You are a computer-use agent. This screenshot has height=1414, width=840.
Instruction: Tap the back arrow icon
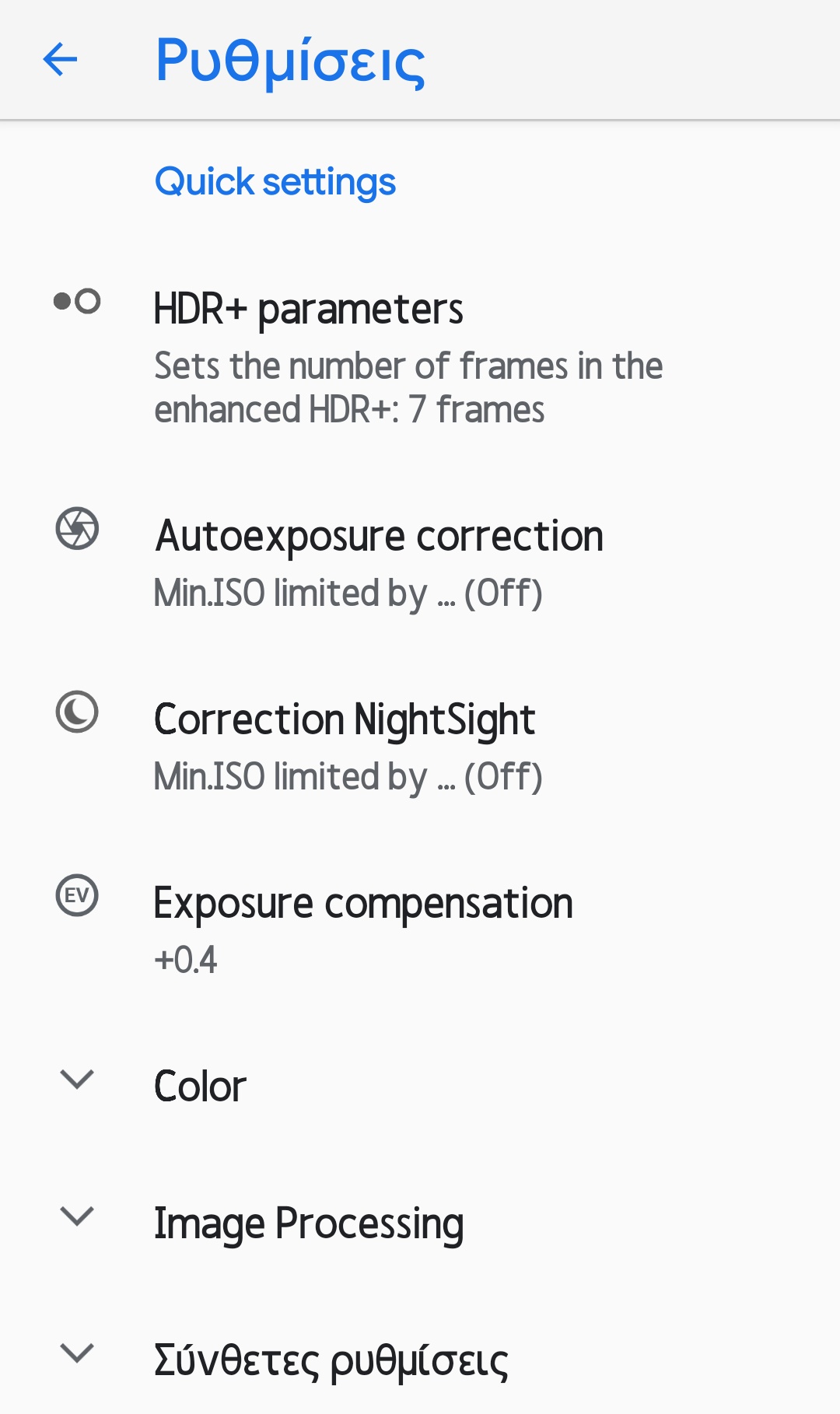coord(61,60)
